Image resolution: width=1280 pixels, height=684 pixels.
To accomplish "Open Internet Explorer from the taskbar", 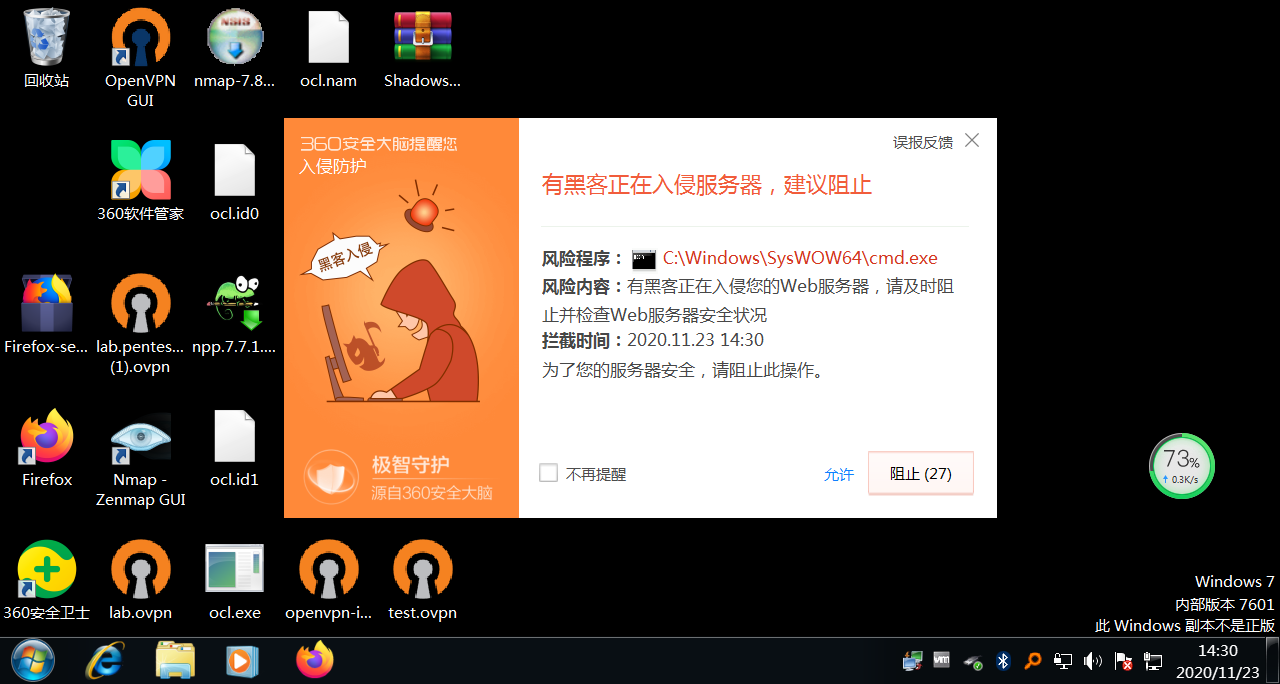I will (105, 660).
